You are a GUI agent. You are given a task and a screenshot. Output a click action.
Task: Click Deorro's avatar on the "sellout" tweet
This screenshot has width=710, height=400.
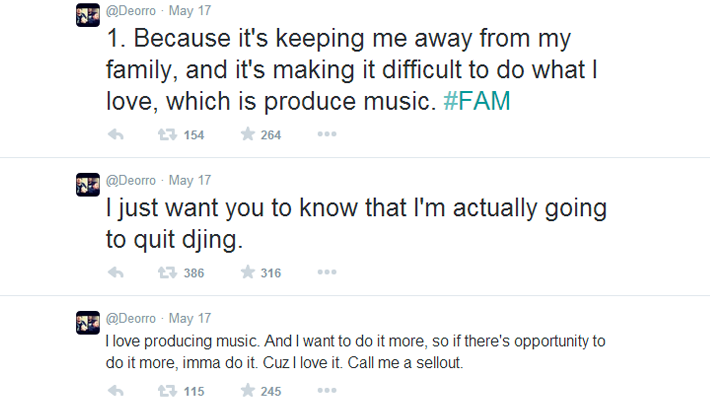tap(87, 322)
